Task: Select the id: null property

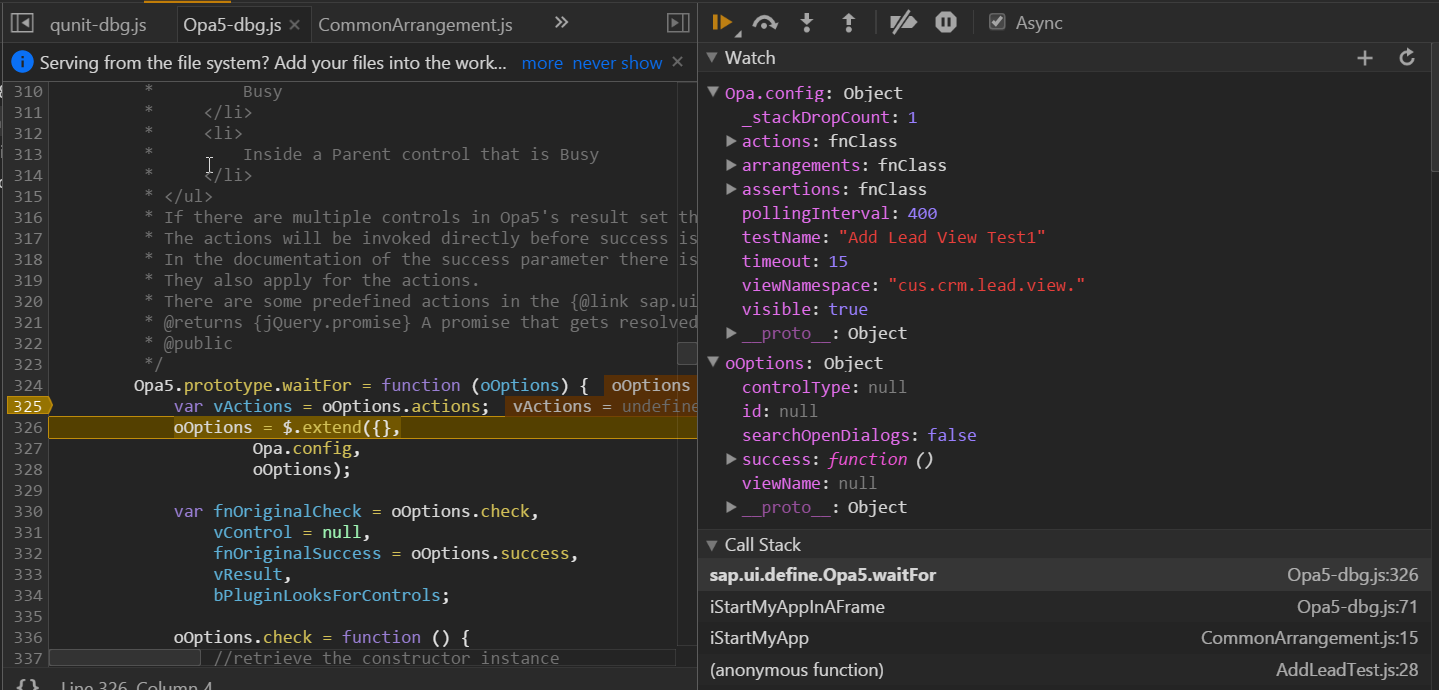Action: 779,411
